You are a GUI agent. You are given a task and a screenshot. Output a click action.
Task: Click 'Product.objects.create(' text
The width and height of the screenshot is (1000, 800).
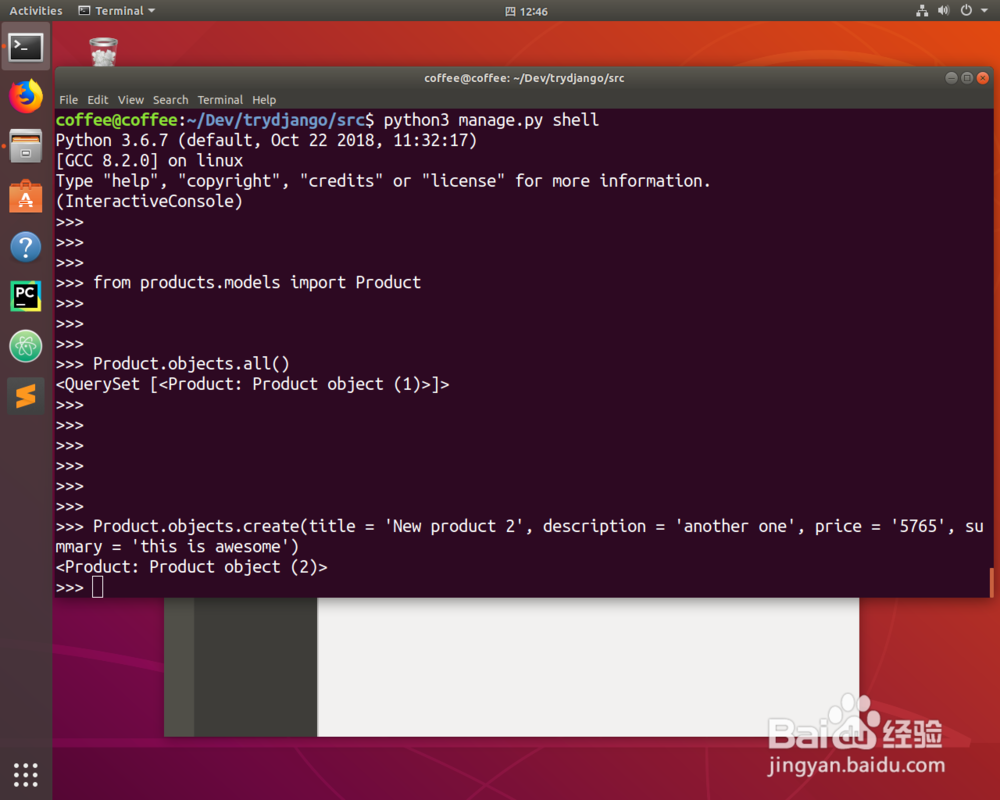click(201, 526)
